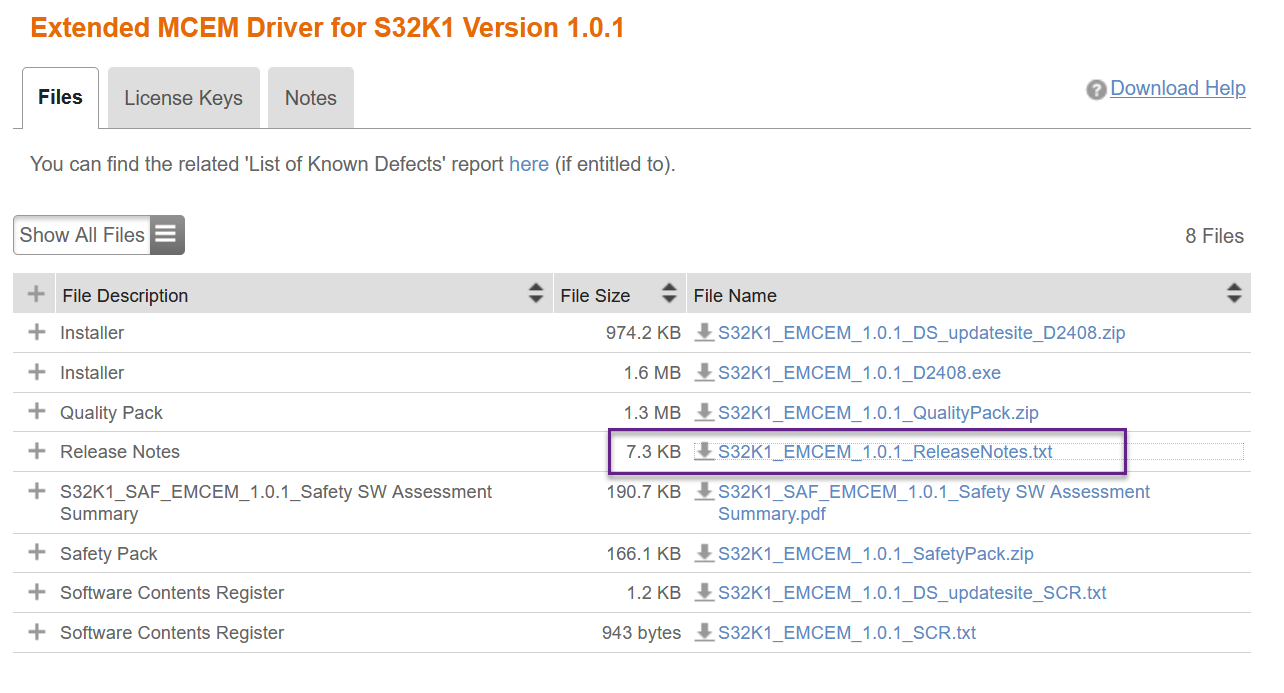Select the '1.3 MB' file size cell

click(652, 413)
